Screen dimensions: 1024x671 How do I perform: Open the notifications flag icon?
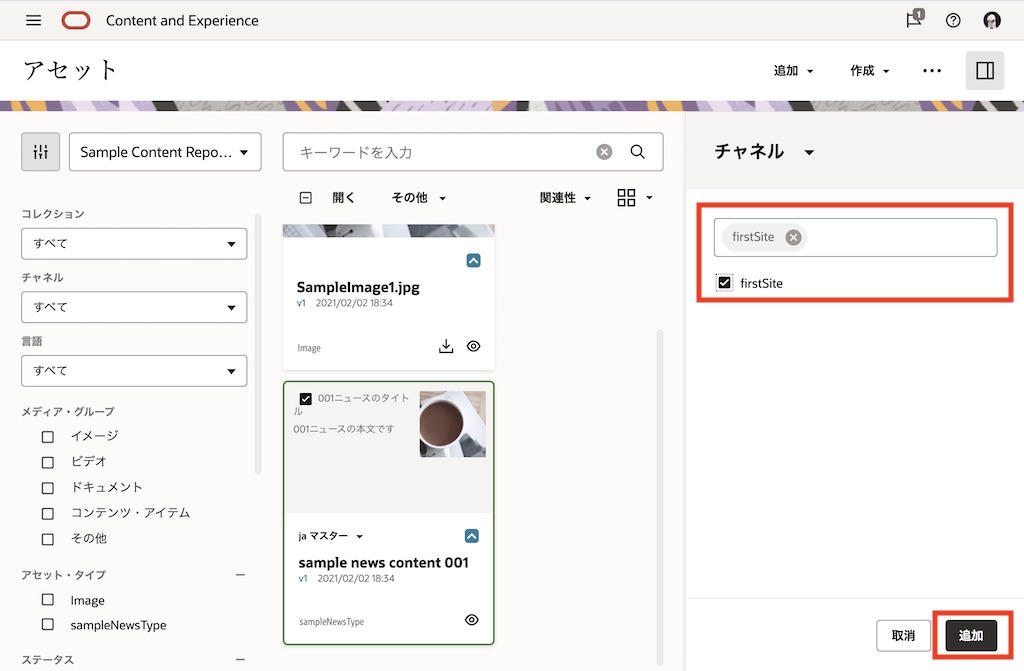click(913, 20)
